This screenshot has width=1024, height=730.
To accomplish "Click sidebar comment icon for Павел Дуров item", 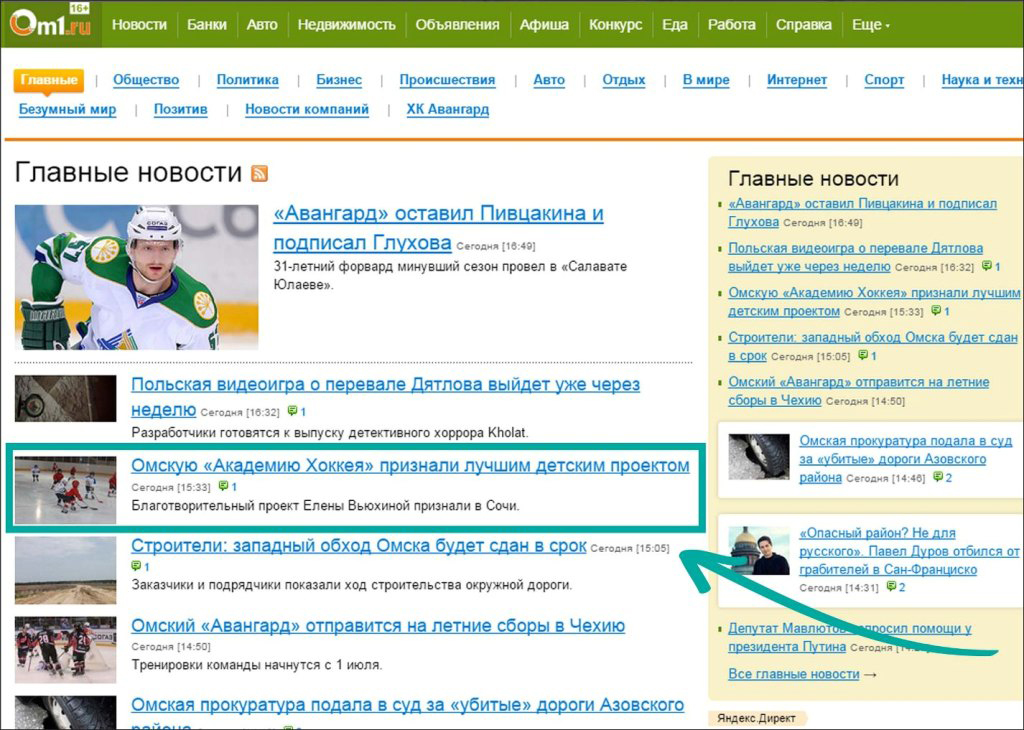I will click(x=891, y=586).
